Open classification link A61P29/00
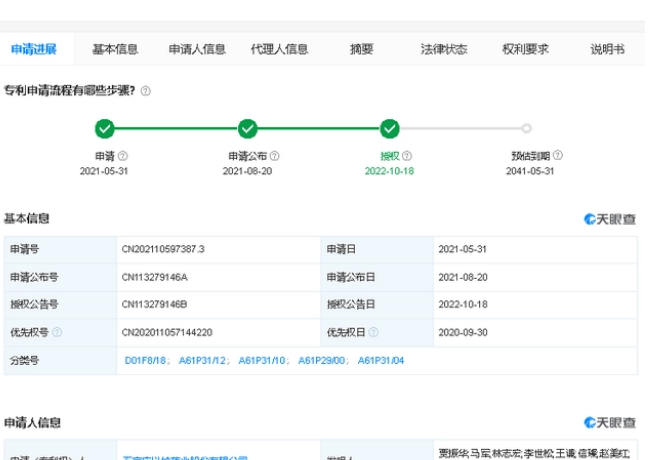This screenshot has width=657, height=460. coord(323,360)
